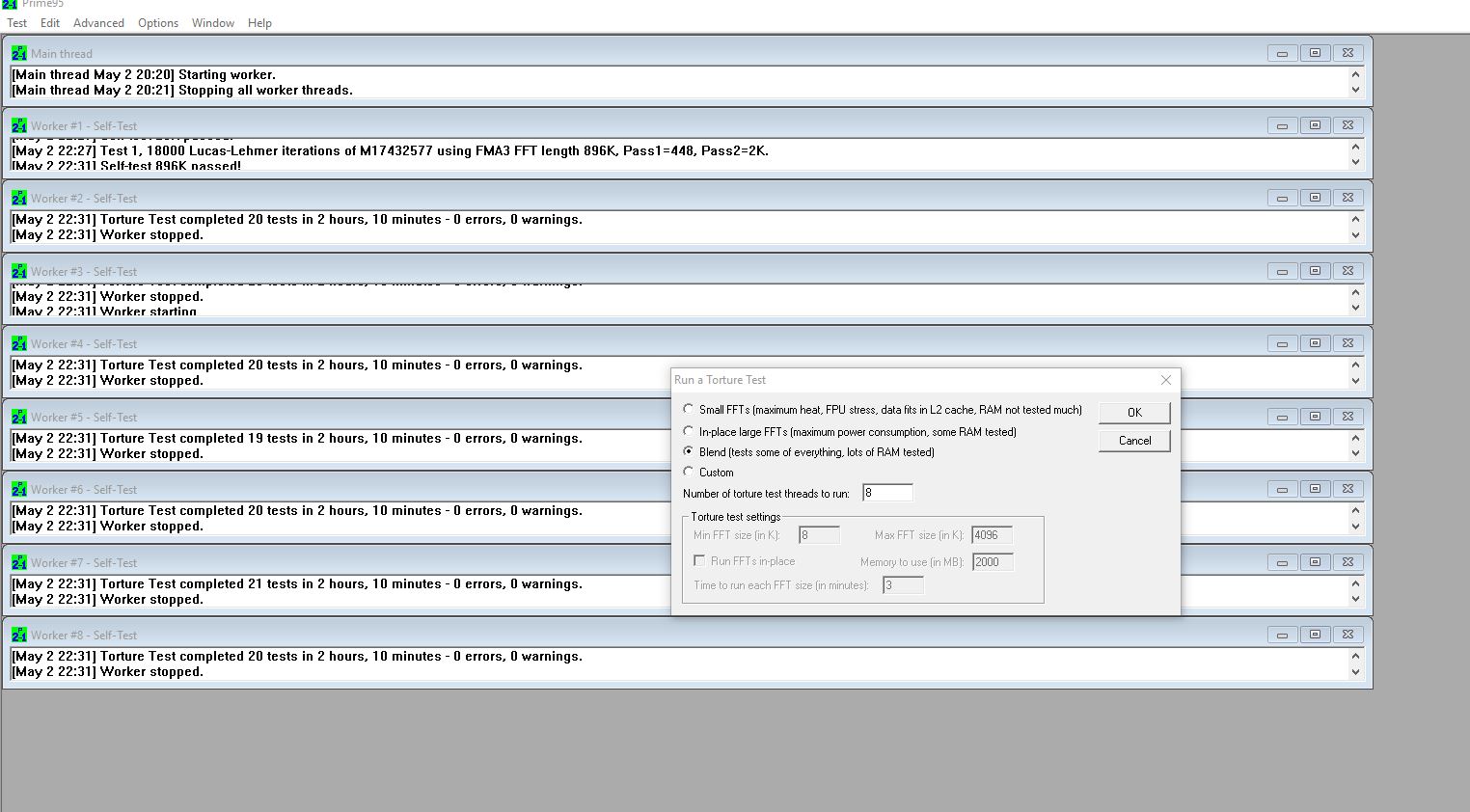The height and width of the screenshot is (812, 1470).
Task: Click the Worker #3 window icon
Action: coord(19,271)
